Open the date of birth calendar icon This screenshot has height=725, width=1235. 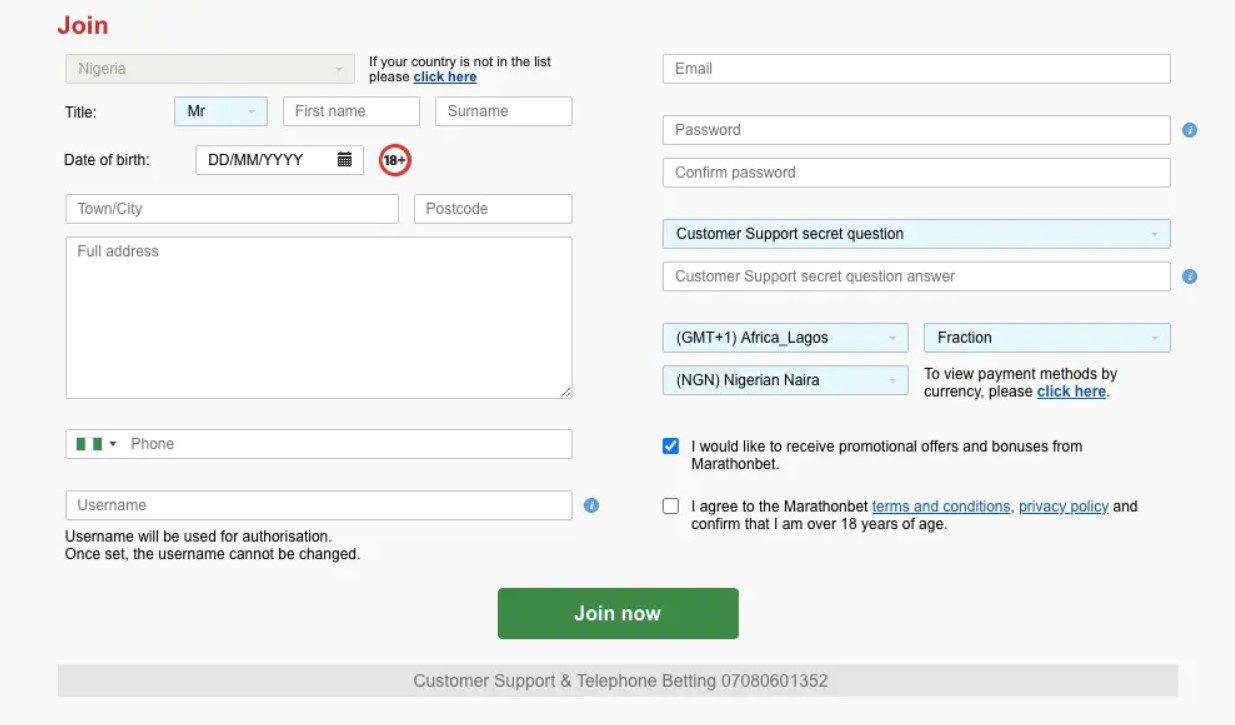click(344, 159)
